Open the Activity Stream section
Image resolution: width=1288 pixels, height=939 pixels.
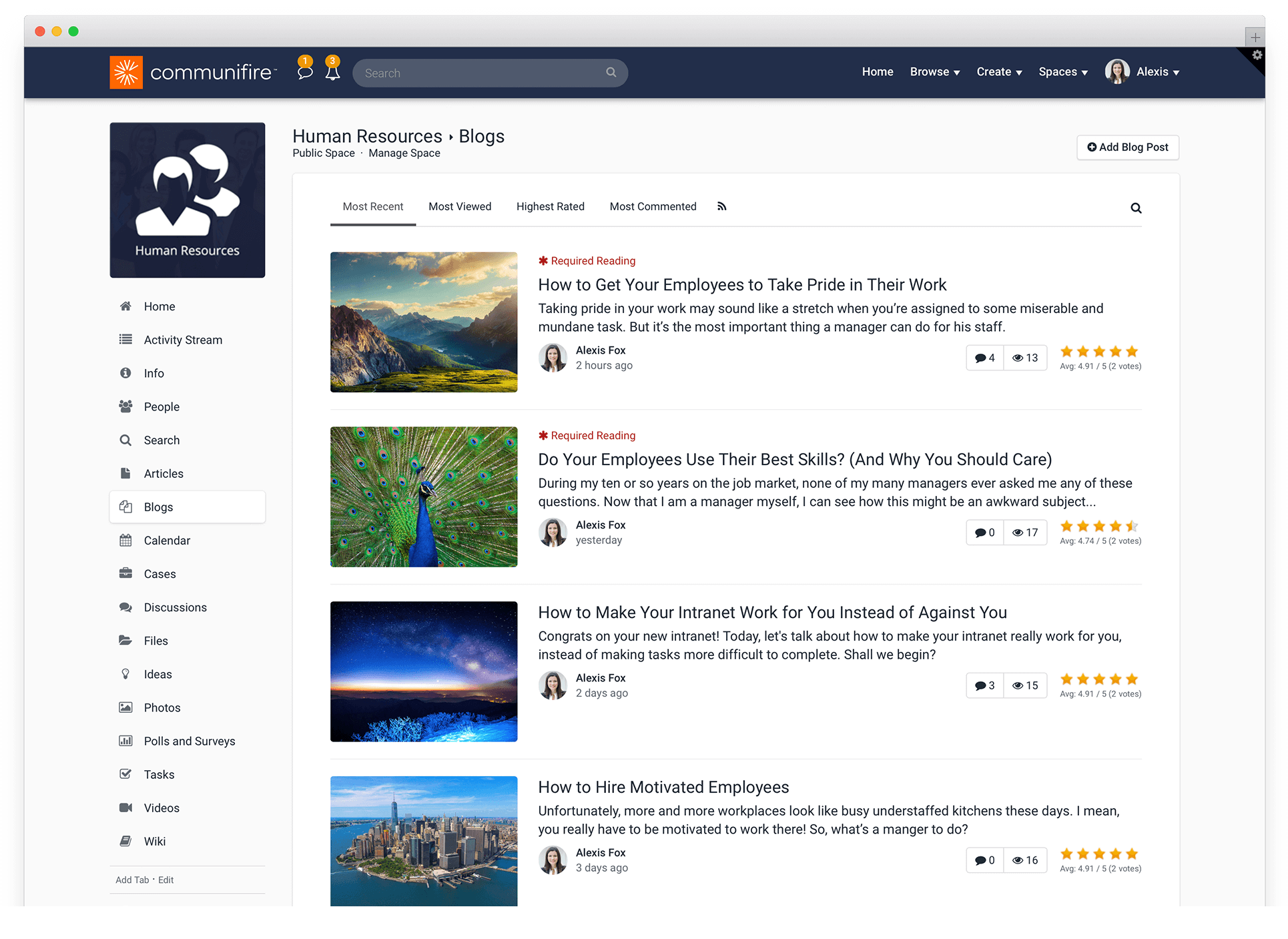pyautogui.click(x=183, y=340)
